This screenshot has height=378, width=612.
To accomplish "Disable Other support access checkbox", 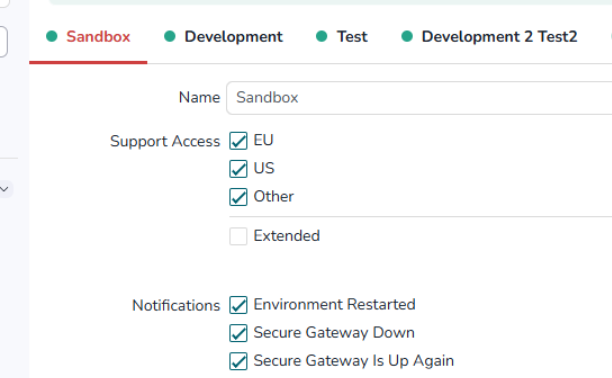I will click(238, 197).
